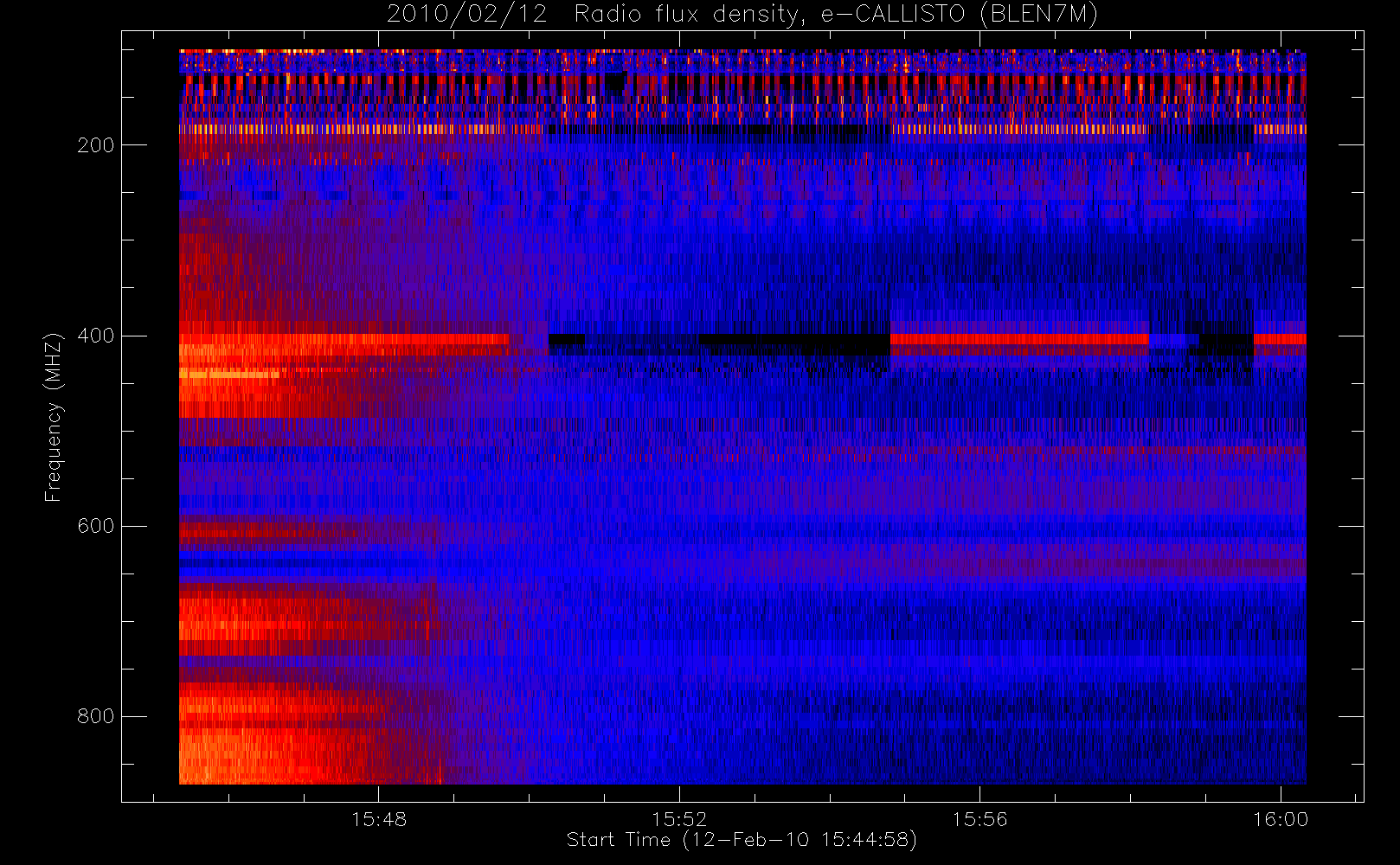
Task: Click the 800 frequency tick label
Action: 96,716
